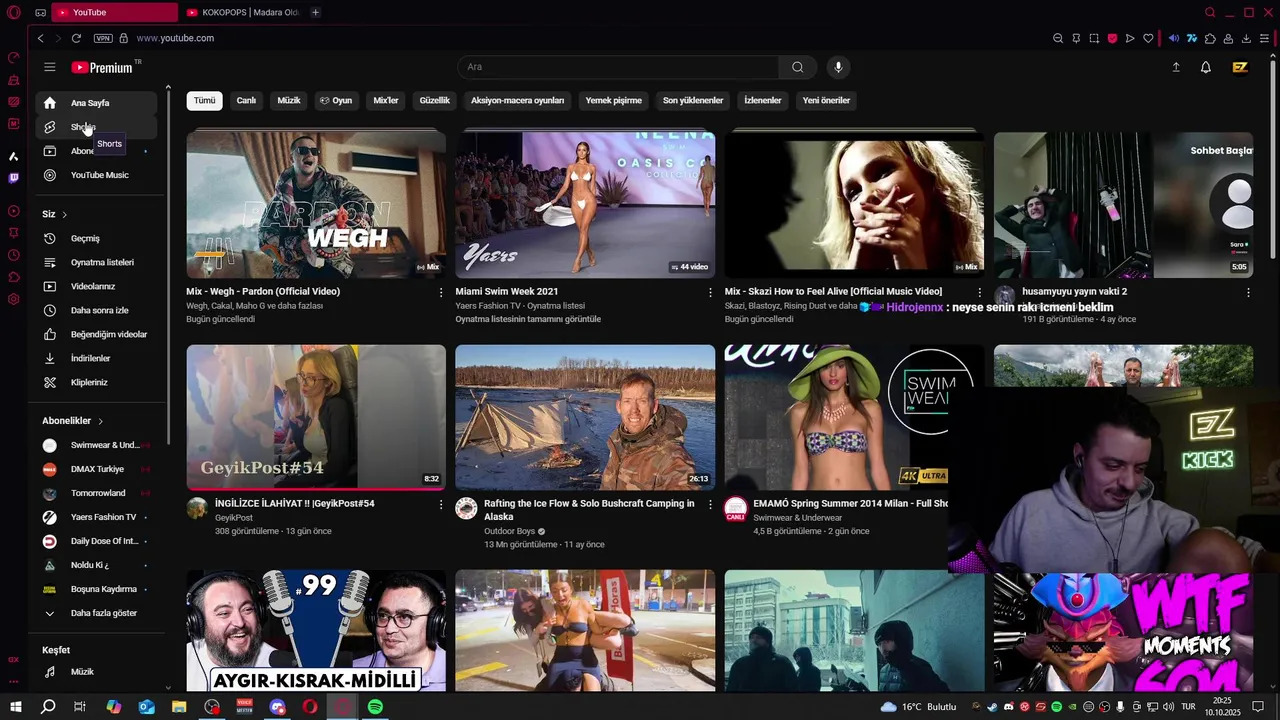Screen dimensions: 1280x720
Task: Open Daha sonra izle list
Action: pyautogui.click(x=97, y=311)
